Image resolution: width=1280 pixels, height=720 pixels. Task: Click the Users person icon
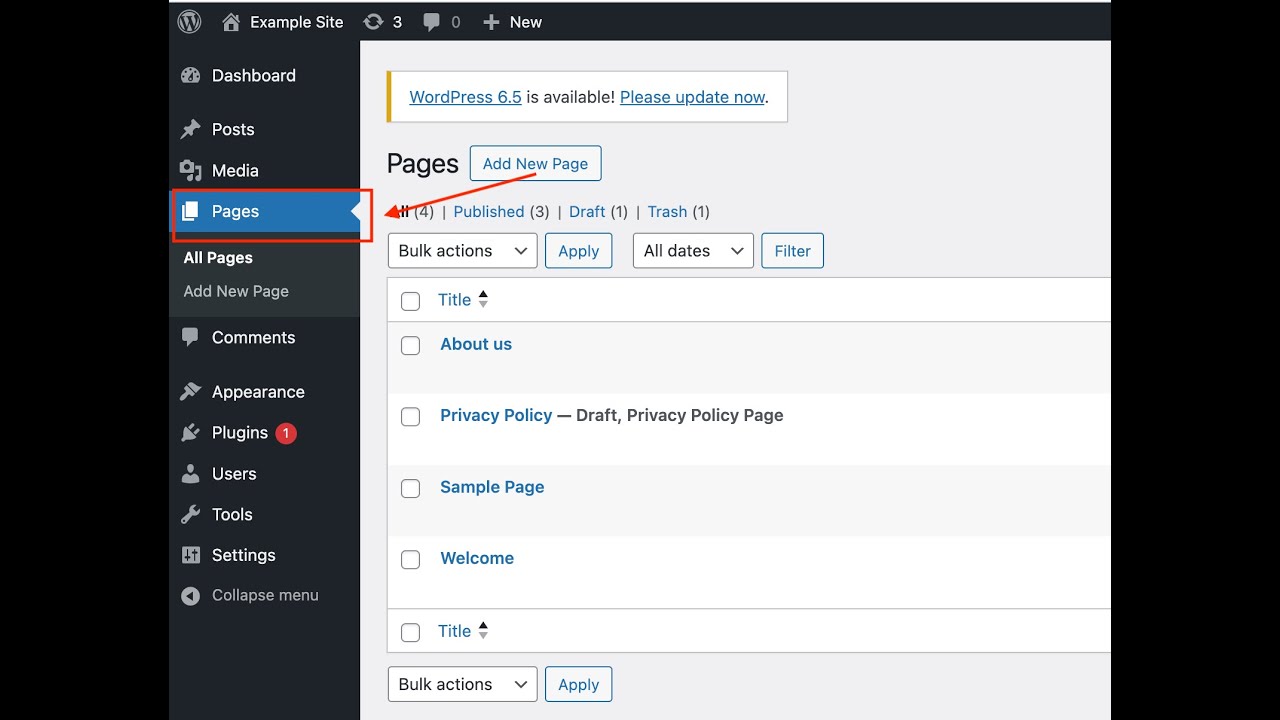tap(190, 474)
